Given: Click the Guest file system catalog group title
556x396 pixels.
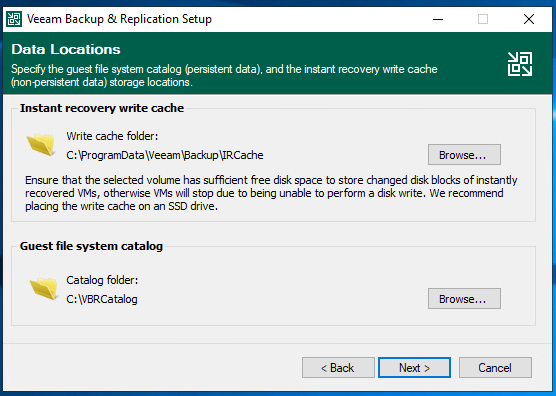Looking at the screenshot, I should [91, 246].
